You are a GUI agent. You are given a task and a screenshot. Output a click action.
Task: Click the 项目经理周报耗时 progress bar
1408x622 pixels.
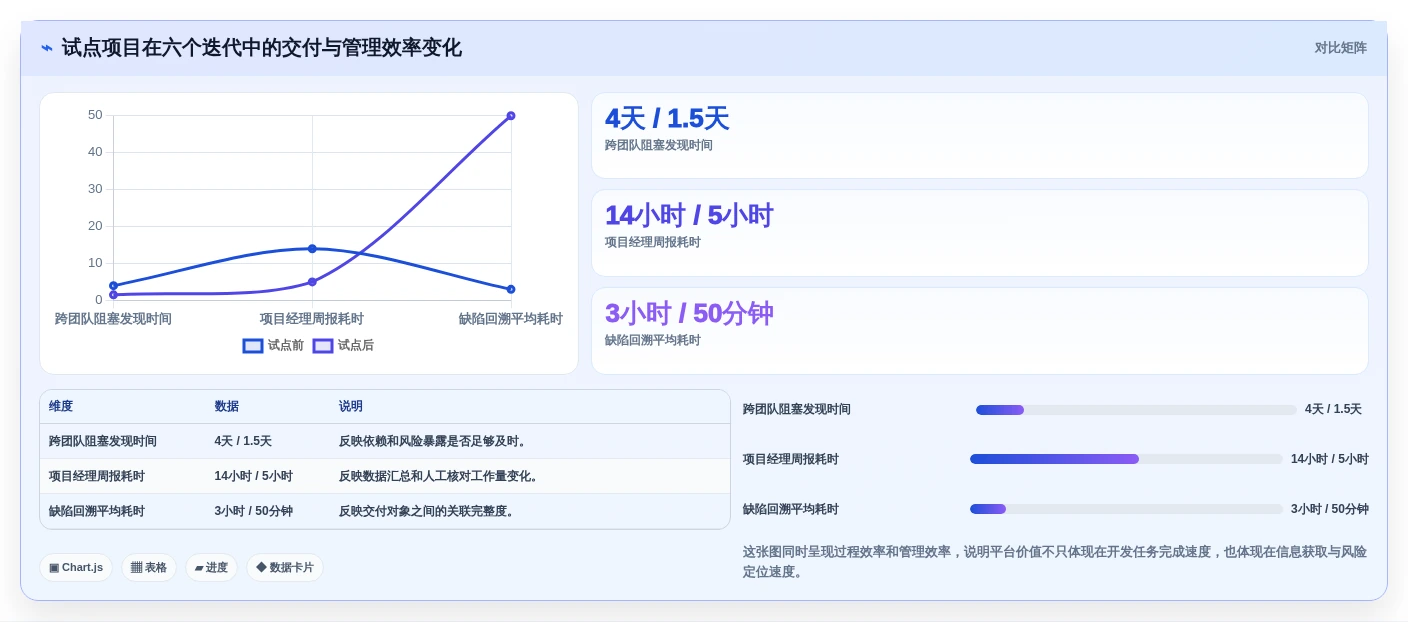click(1126, 459)
